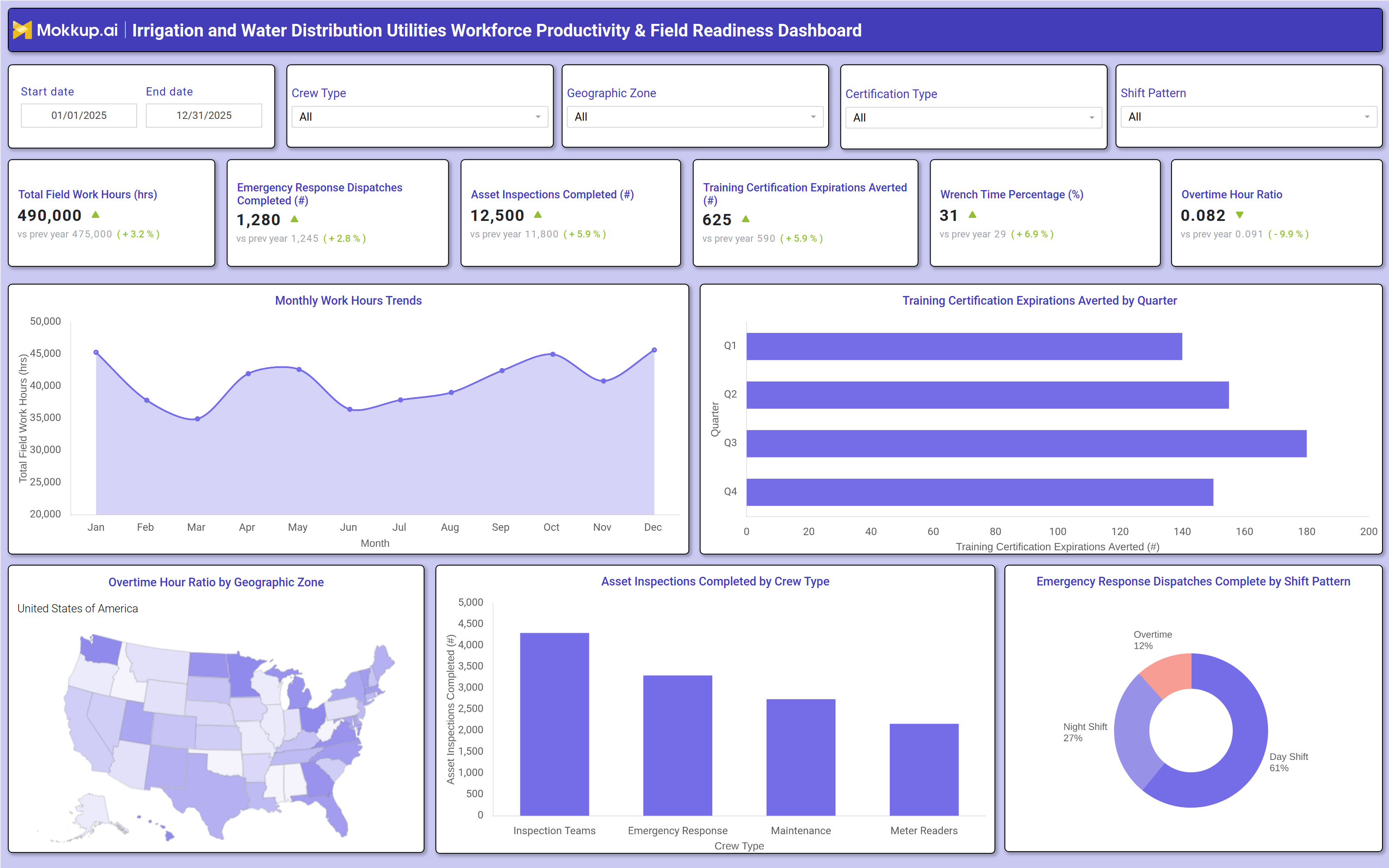Click the Meter Readers bar

click(924, 769)
